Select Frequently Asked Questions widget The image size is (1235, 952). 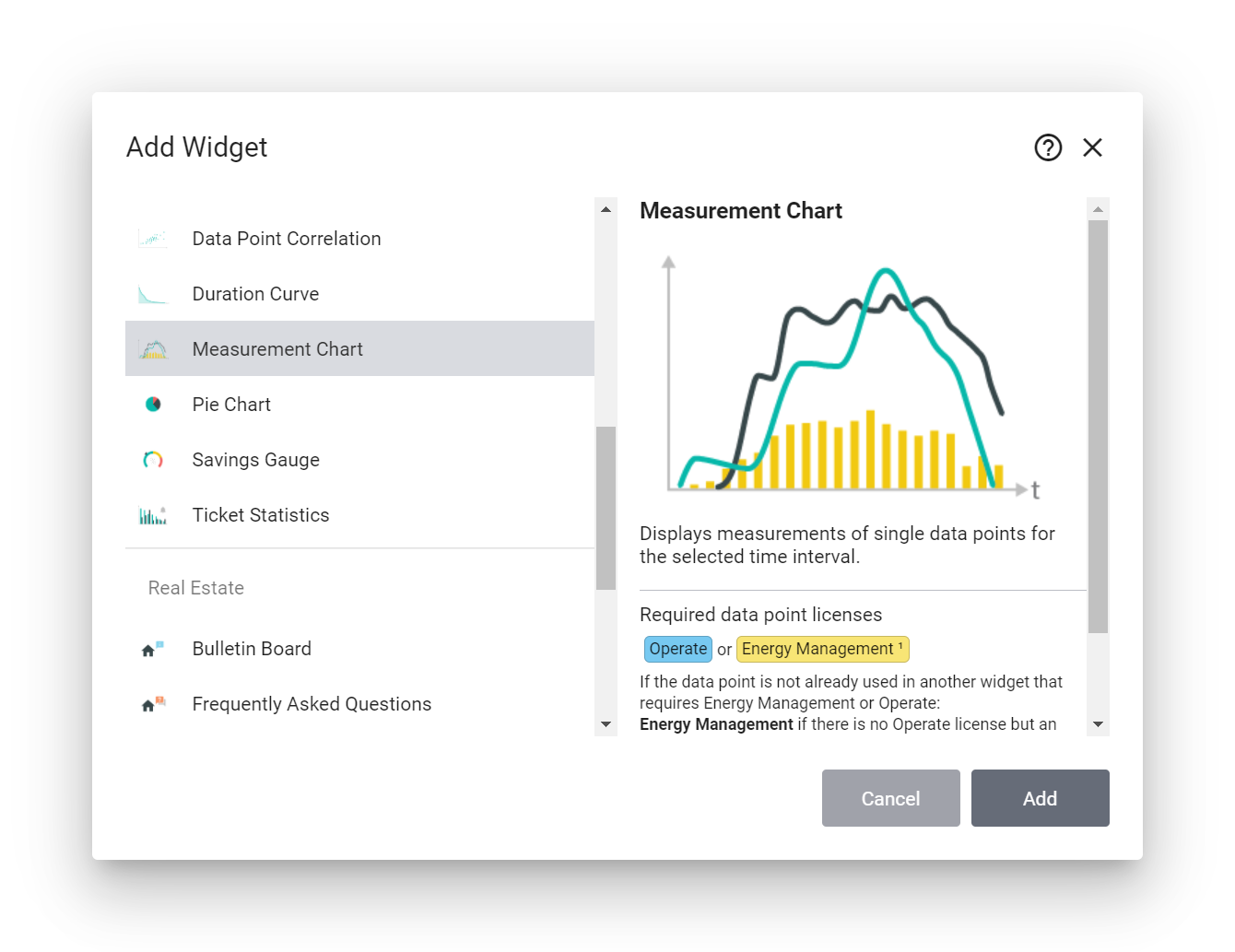359,704
